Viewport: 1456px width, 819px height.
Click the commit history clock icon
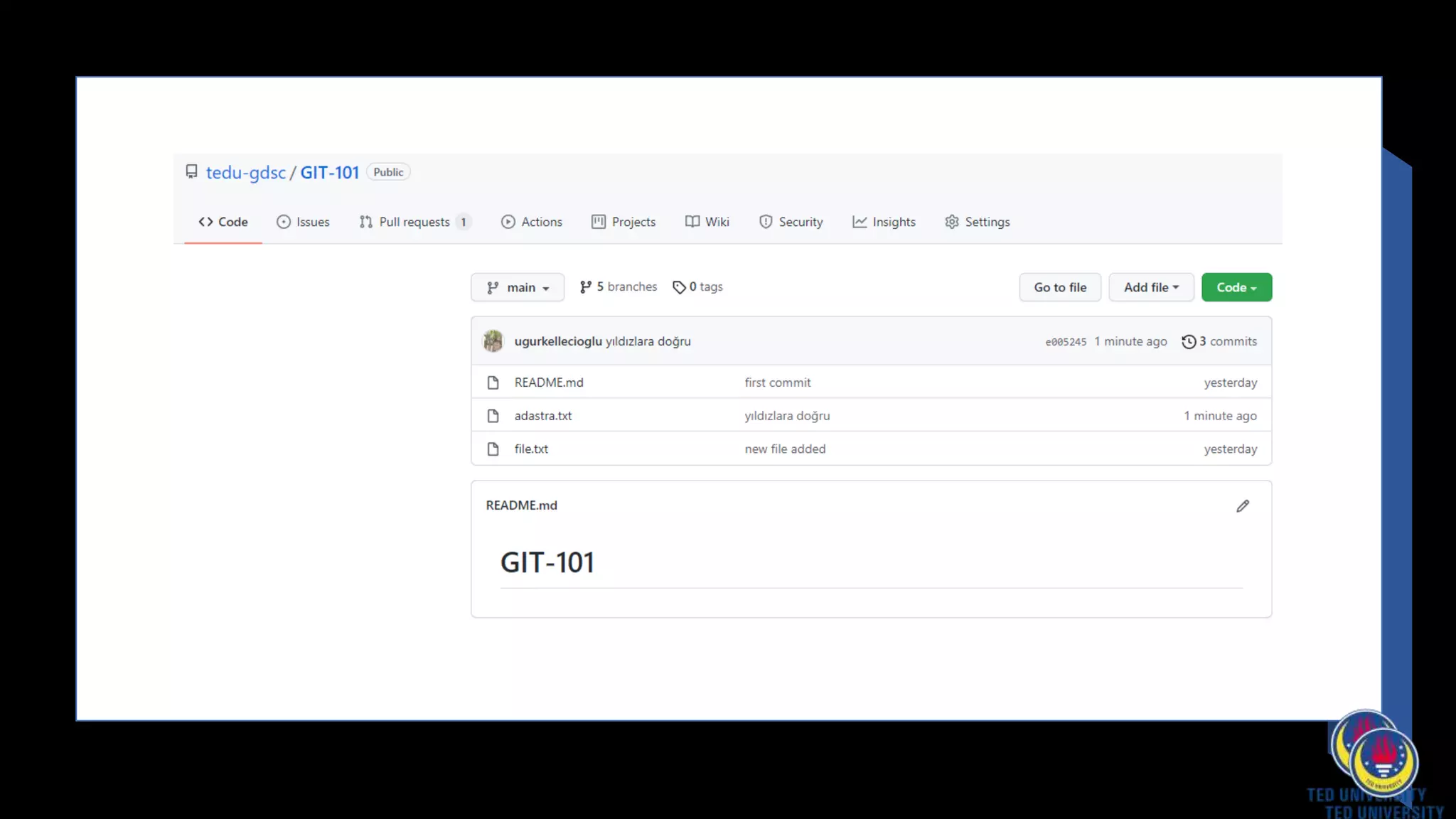click(1188, 342)
